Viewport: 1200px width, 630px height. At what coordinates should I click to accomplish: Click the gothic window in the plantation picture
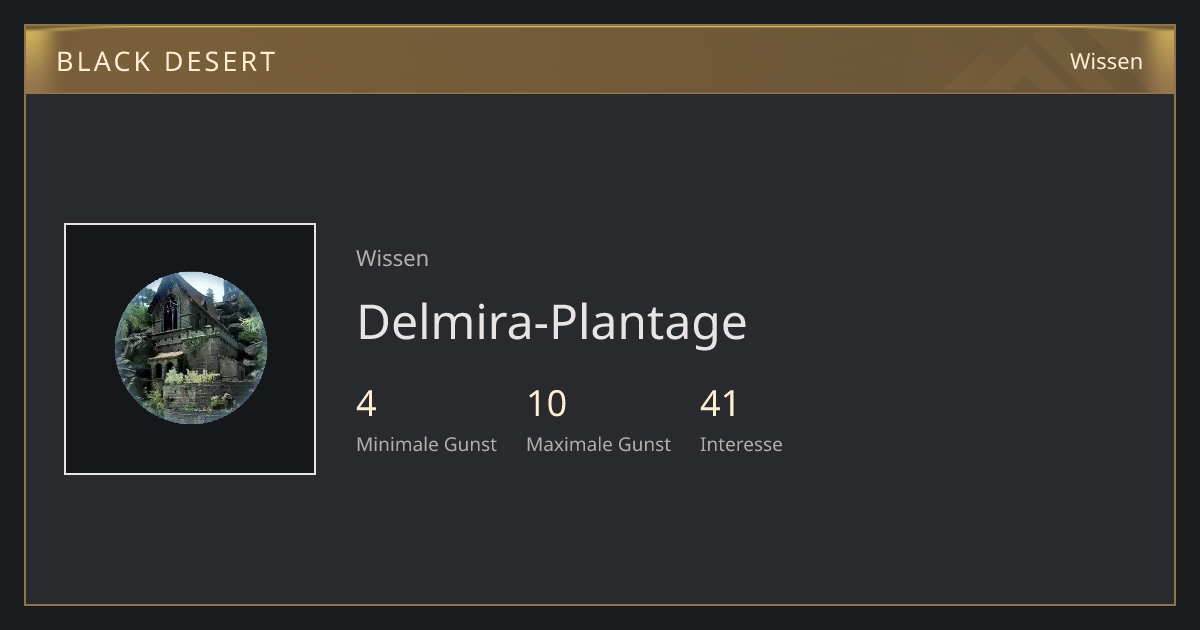(x=171, y=313)
